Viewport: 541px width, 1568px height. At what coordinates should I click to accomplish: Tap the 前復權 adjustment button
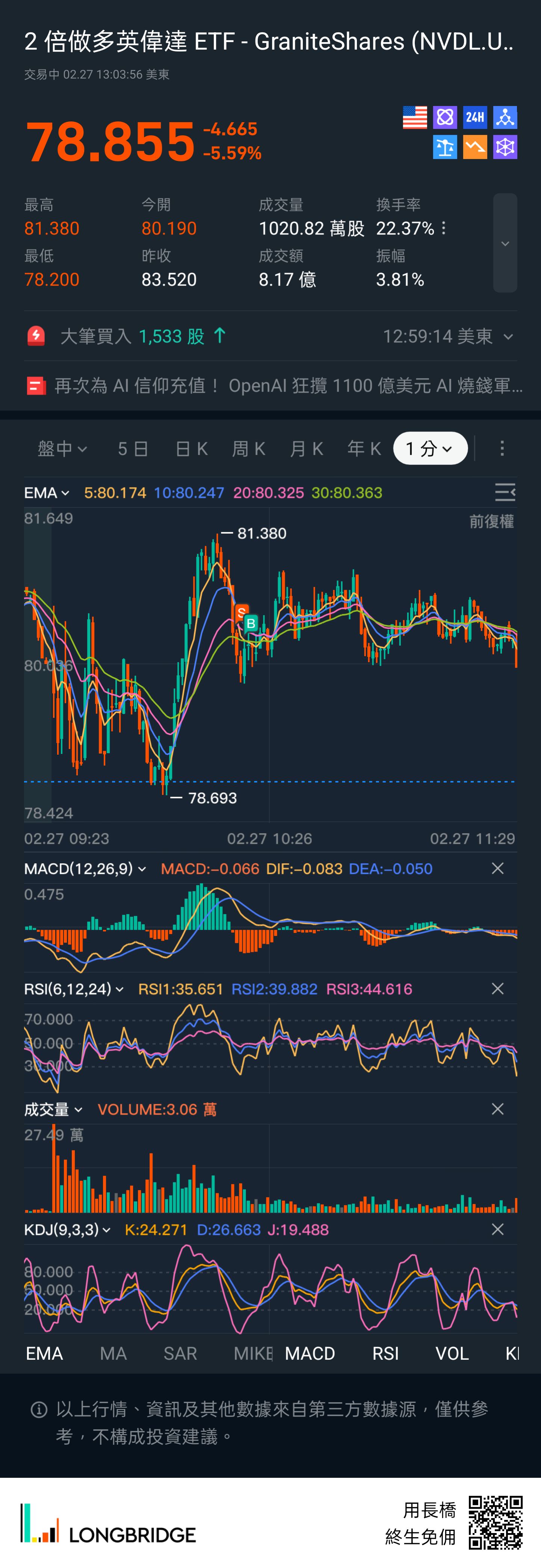(x=491, y=522)
